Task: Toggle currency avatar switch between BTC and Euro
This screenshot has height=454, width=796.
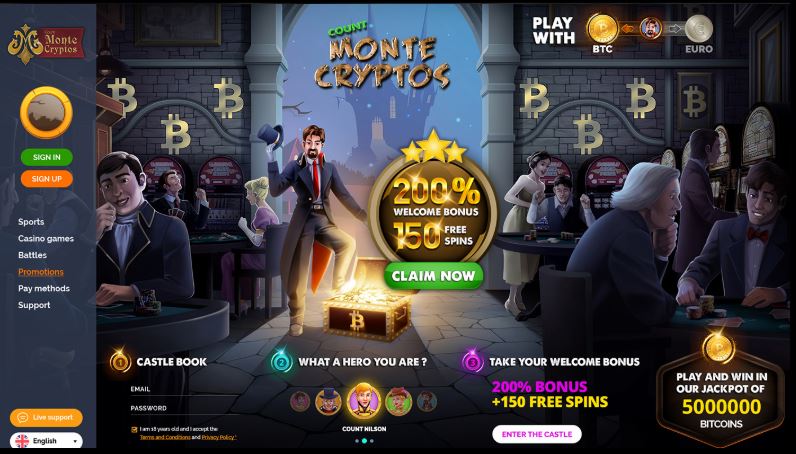Action: pyautogui.click(x=650, y=28)
